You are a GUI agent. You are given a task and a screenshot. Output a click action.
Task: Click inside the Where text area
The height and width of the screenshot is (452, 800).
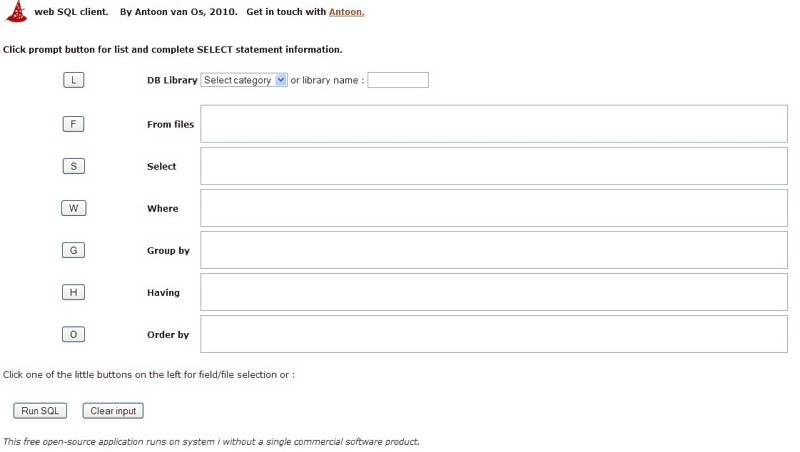(494, 208)
